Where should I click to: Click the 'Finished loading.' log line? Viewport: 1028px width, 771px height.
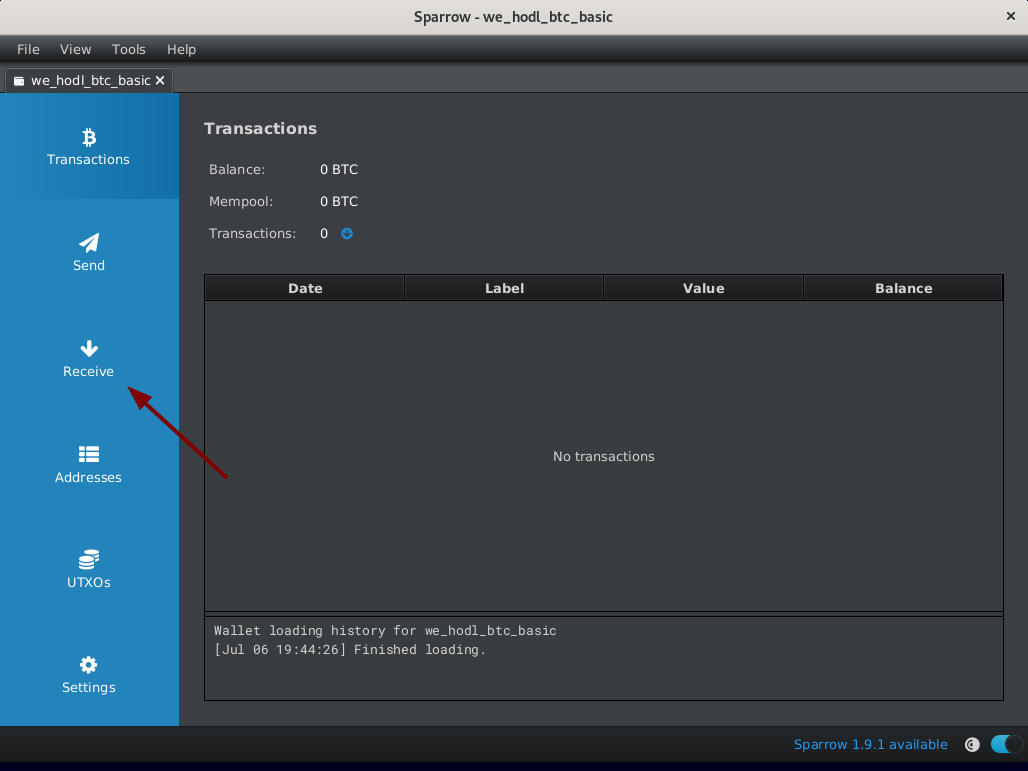(x=350, y=650)
